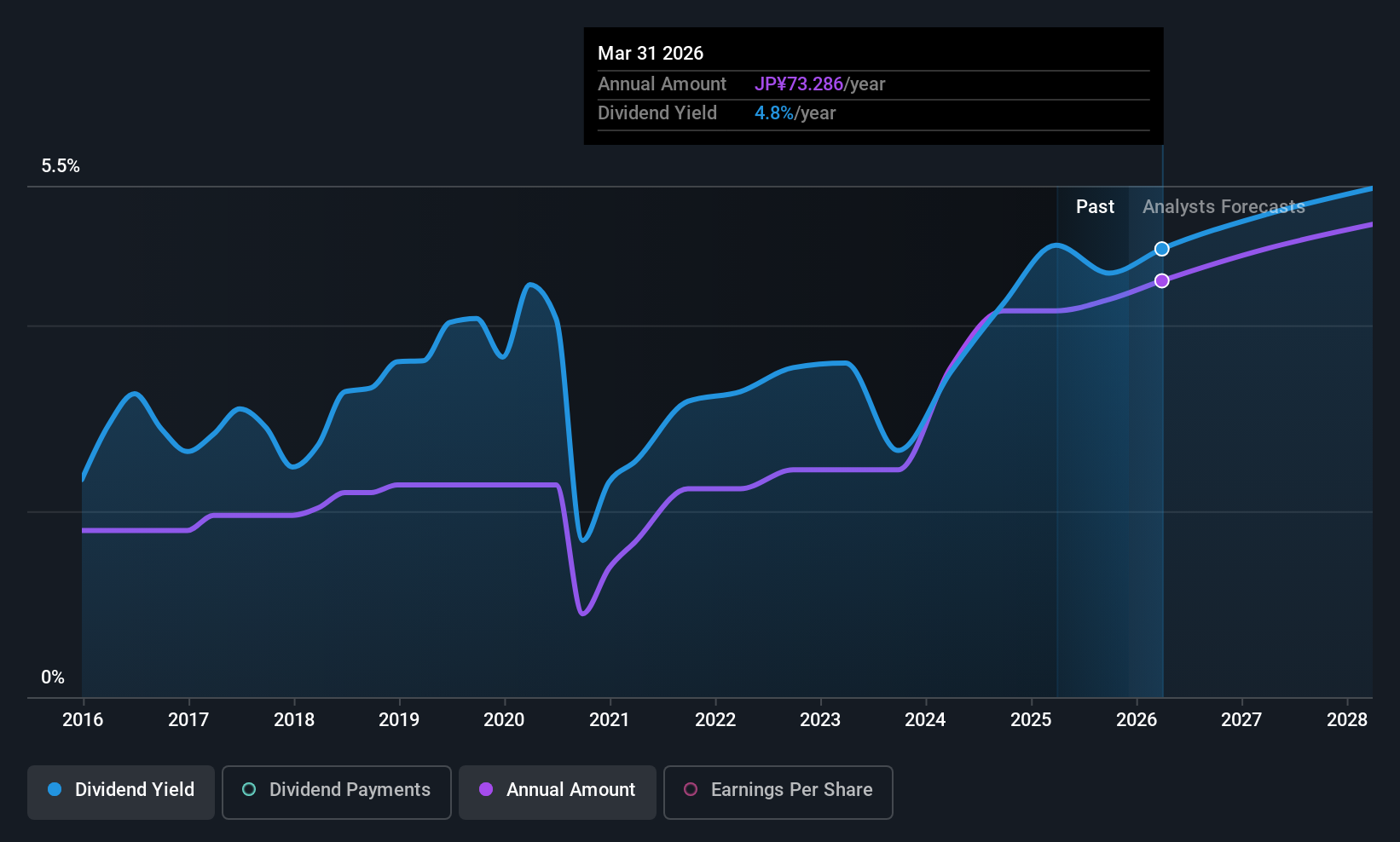Select the blue marker on the Dividend Yield line

pyautogui.click(x=1161, y=249)
